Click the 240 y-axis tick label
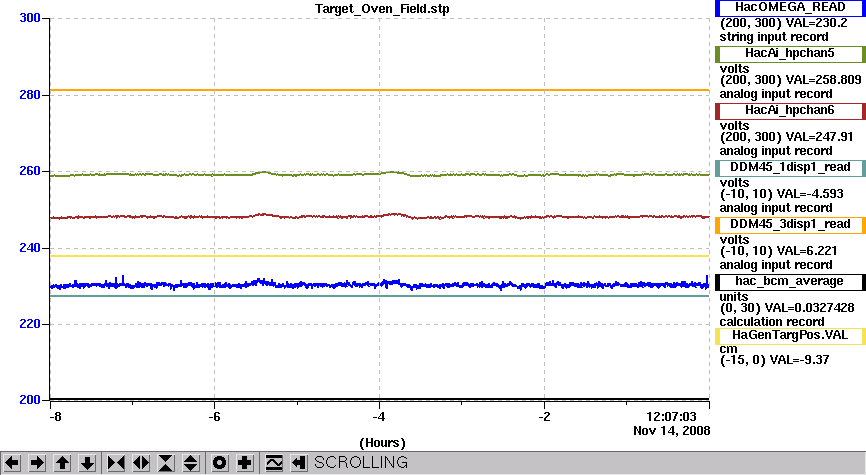This screenshot has width=866, height=475. pos(30,248)
